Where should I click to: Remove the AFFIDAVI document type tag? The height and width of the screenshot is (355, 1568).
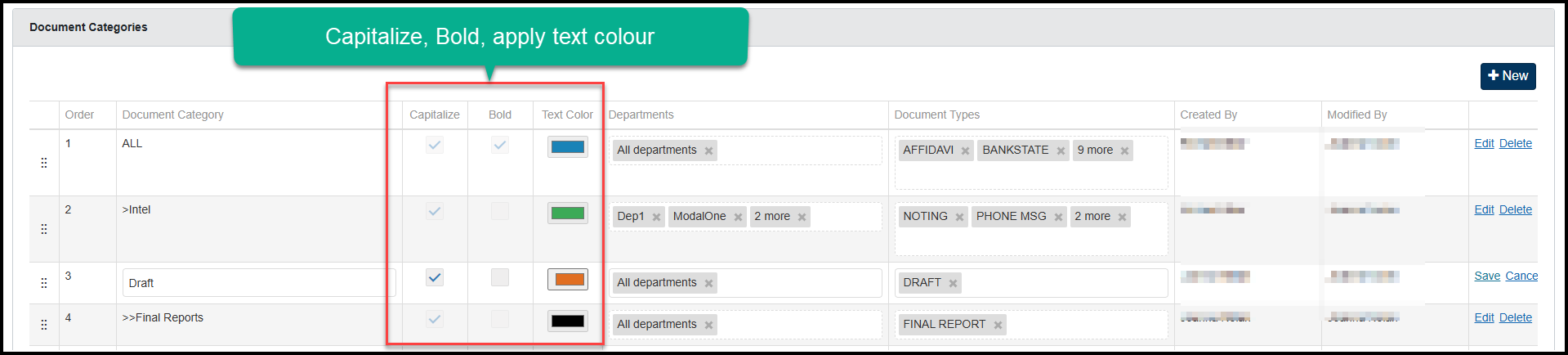[x=965, y=151]
